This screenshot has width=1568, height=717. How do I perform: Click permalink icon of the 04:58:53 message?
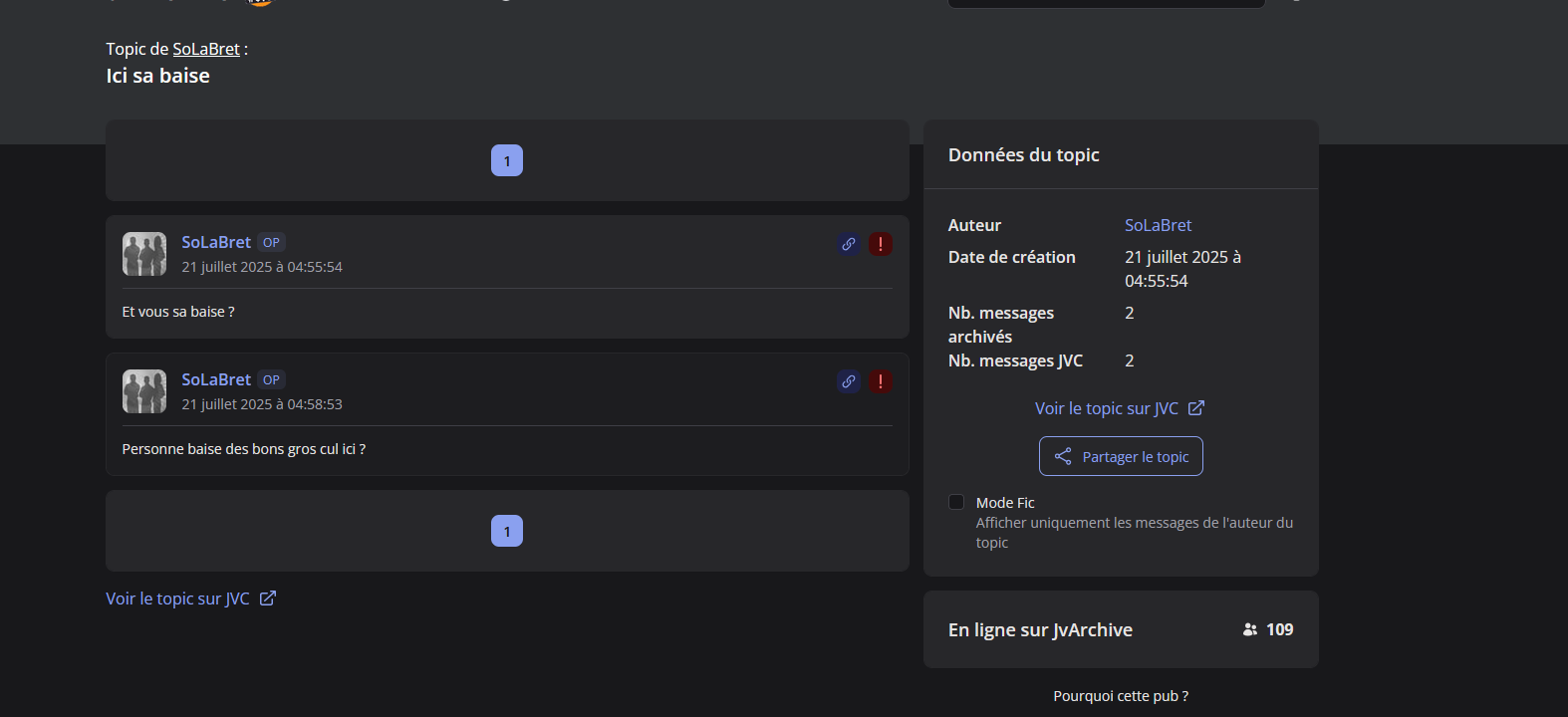coord(849,381)
